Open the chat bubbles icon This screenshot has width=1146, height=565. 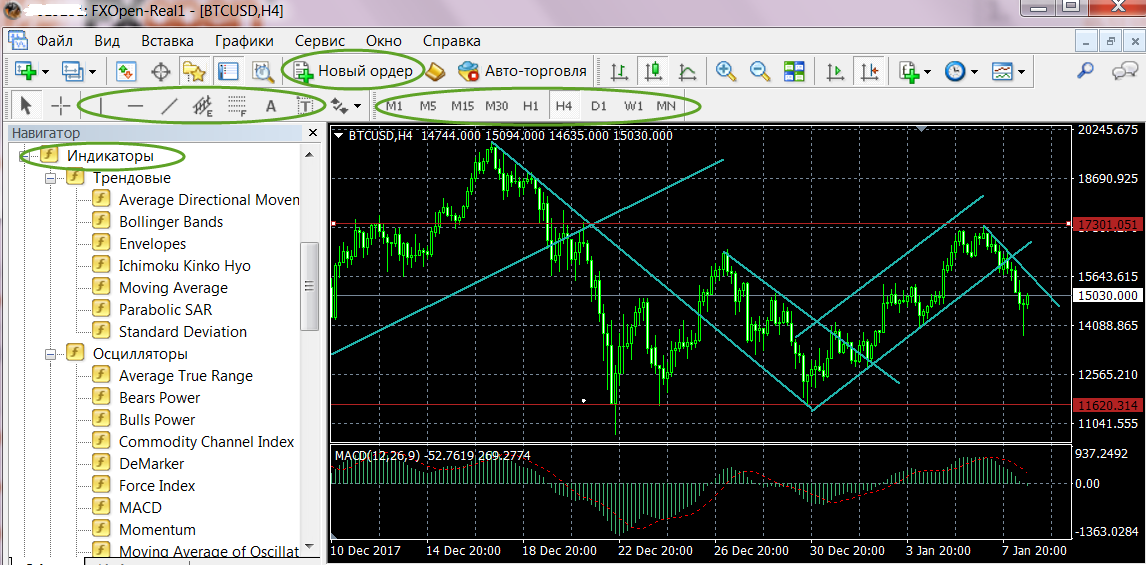(x=1124, y=71)
